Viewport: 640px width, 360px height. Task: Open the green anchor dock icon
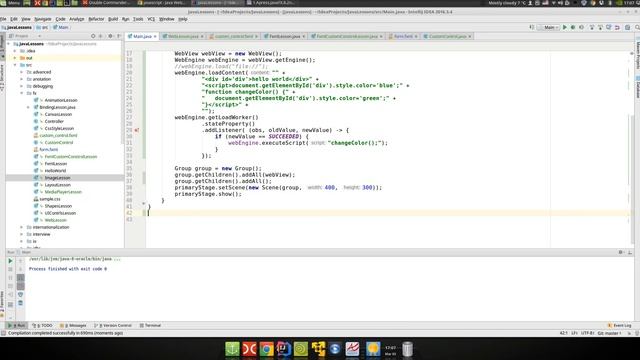click(x=232, y=349)
